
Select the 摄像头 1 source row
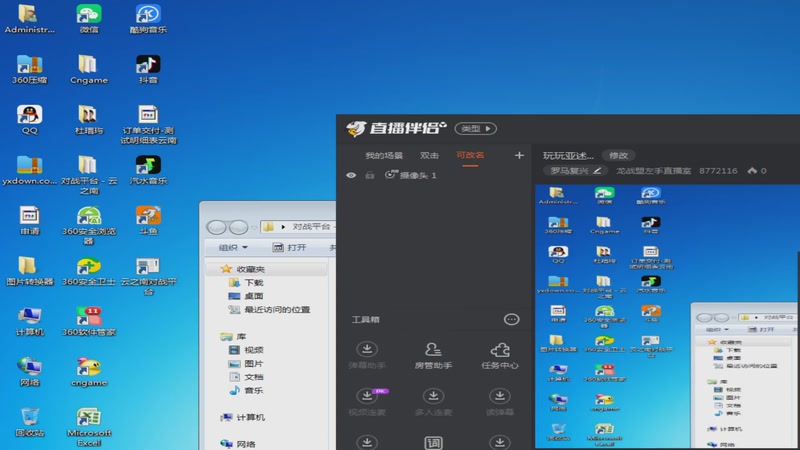(434, 175)
